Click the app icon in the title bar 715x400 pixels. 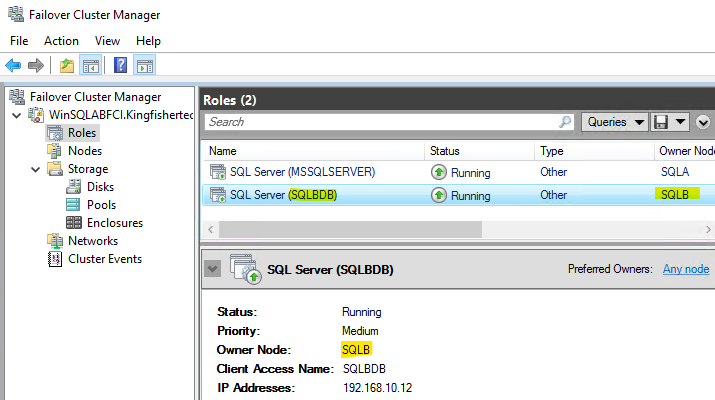point(16,15)
